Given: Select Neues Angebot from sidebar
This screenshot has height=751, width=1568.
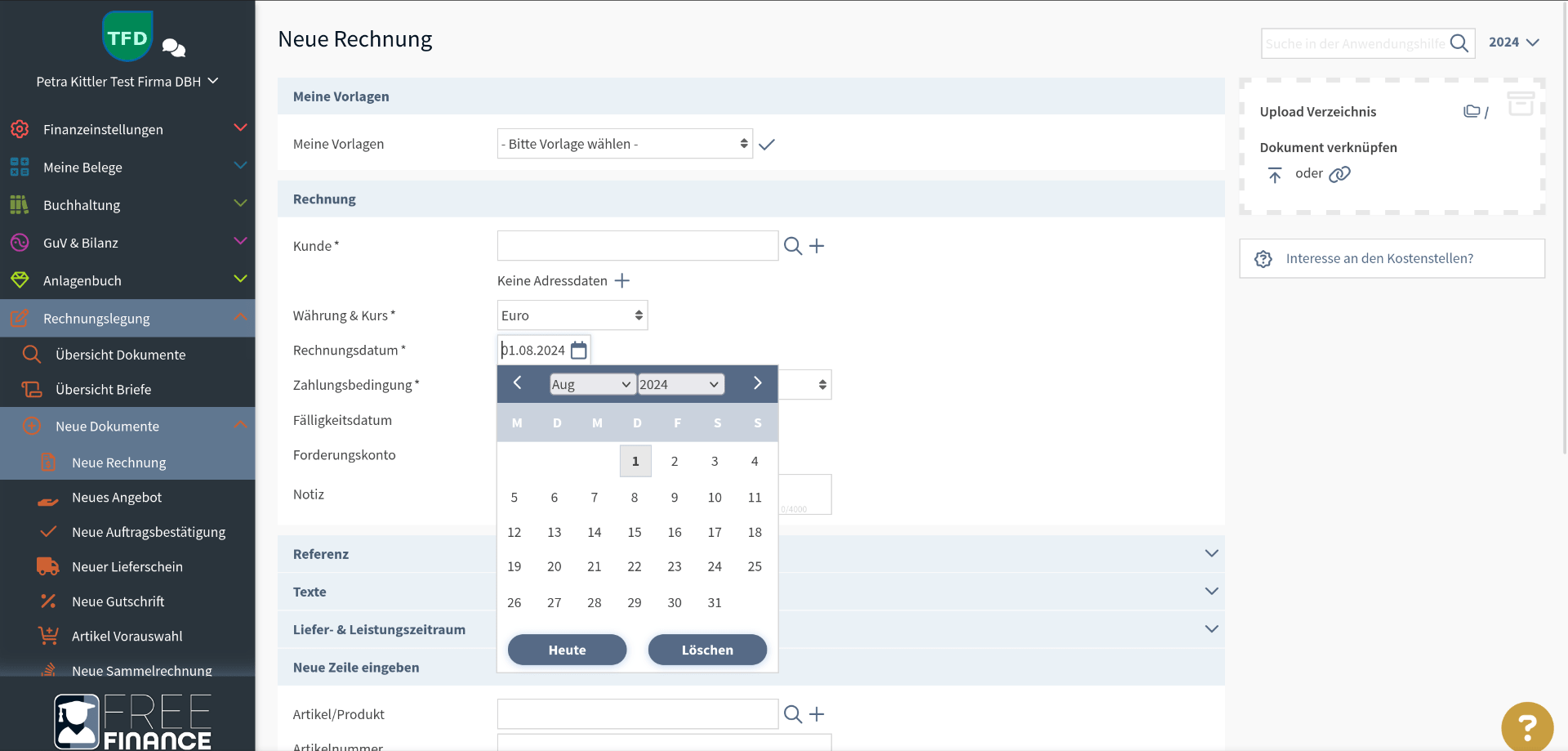Looking at the screenshot, I should pyautogui.click(x=117, y=498).
